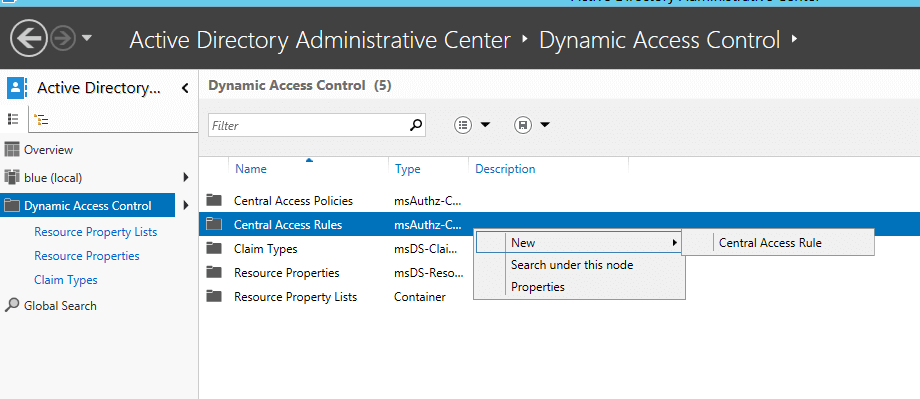Sort by the Type column header
Image resolution: width=920 pixels, height=399 pixels.
[x=408, y=169]
